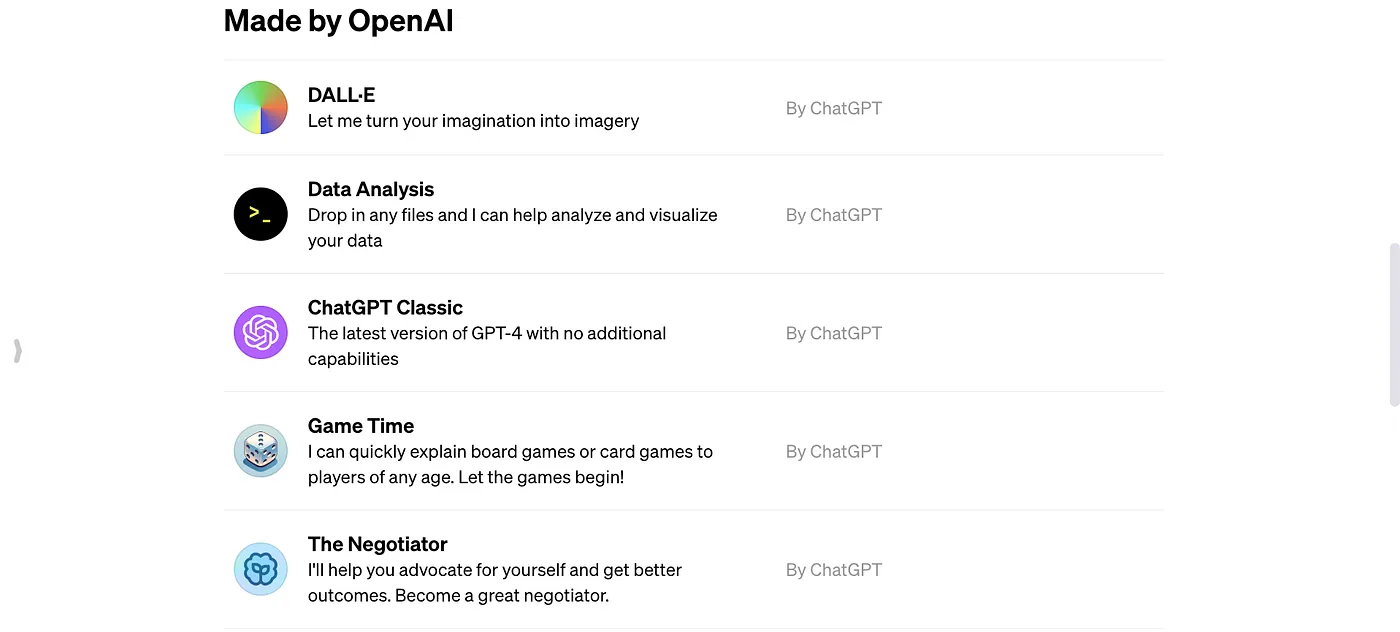Open The Negotiator title link
Screen dimensions: 1400x632
(377, 544)
